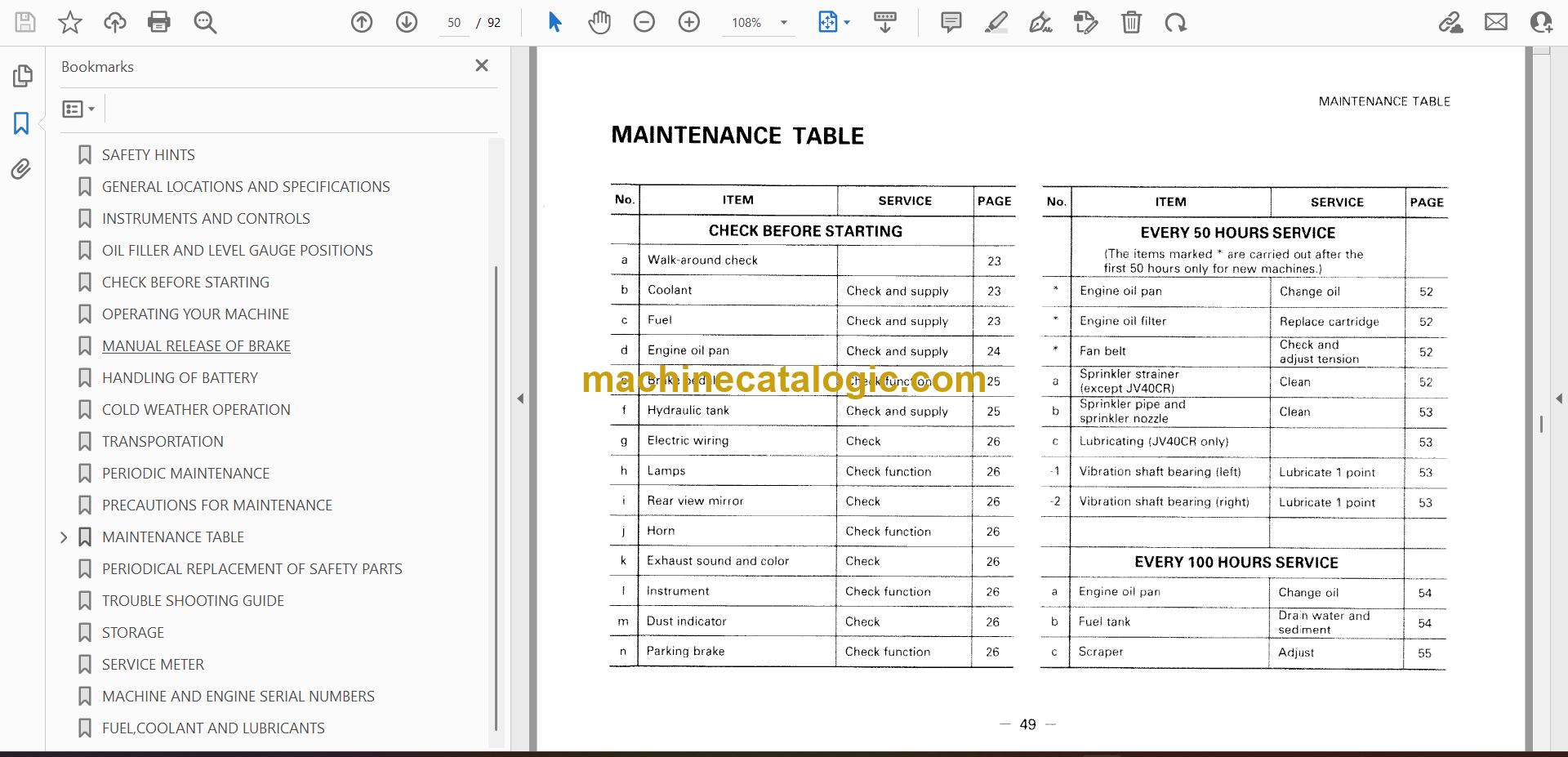Click the bookmarks panel scrollbar
1568x757 pixels.
click(x=496, y=498)
